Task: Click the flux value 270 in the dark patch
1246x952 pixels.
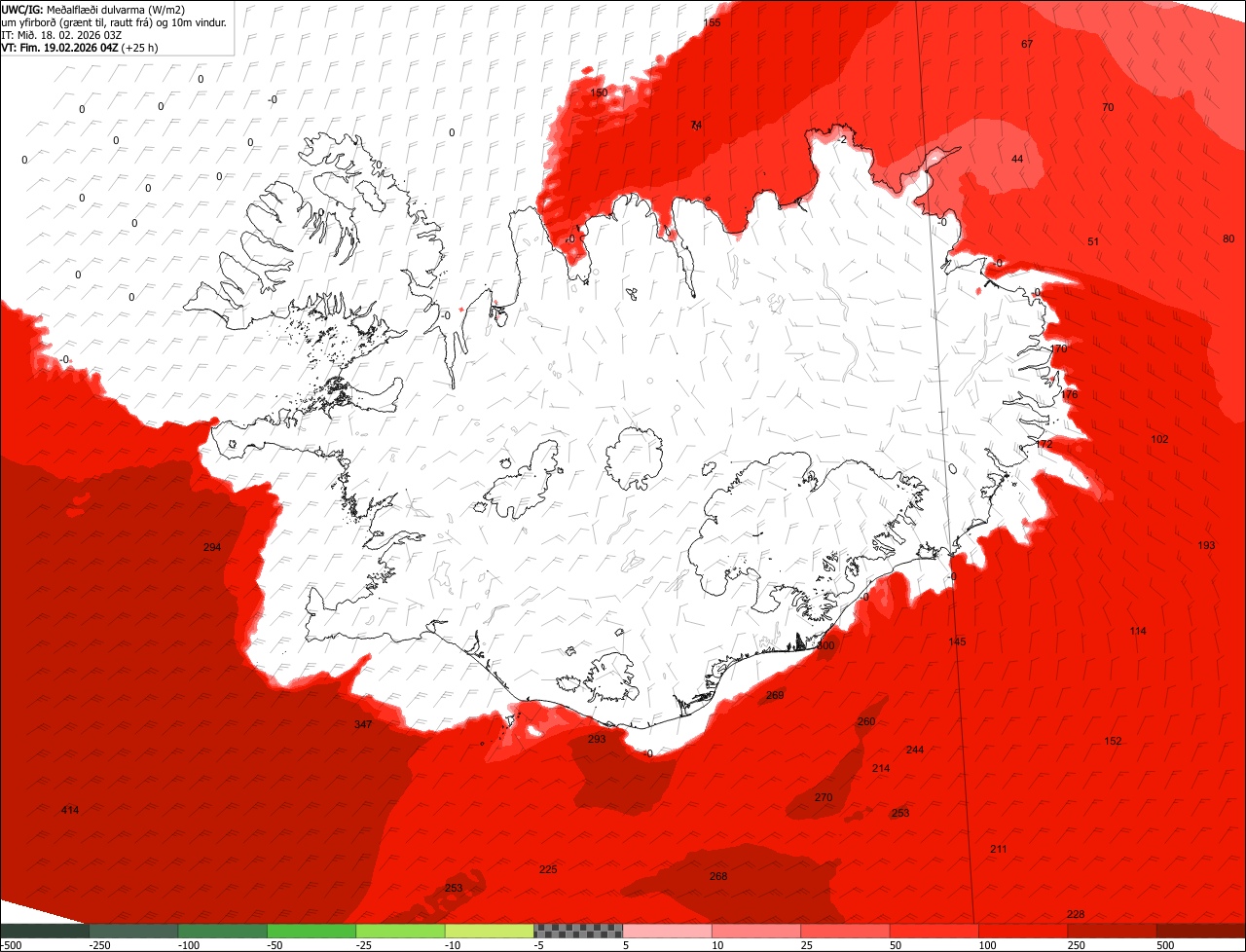Action: 824,797
